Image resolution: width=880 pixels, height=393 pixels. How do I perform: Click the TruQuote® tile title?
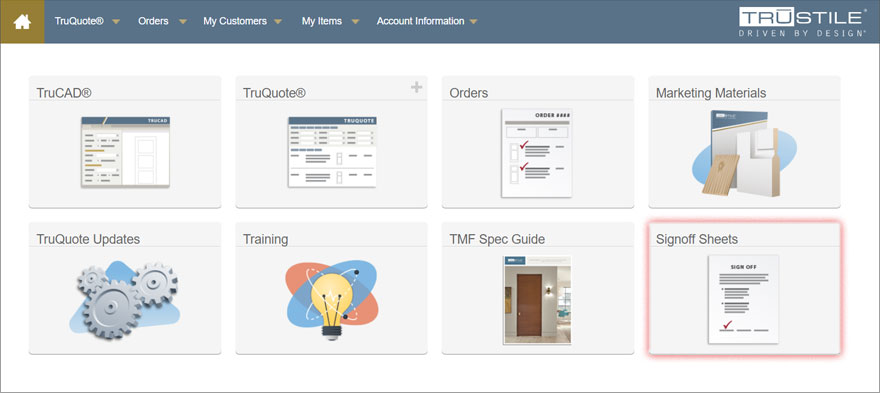point(274,93)
